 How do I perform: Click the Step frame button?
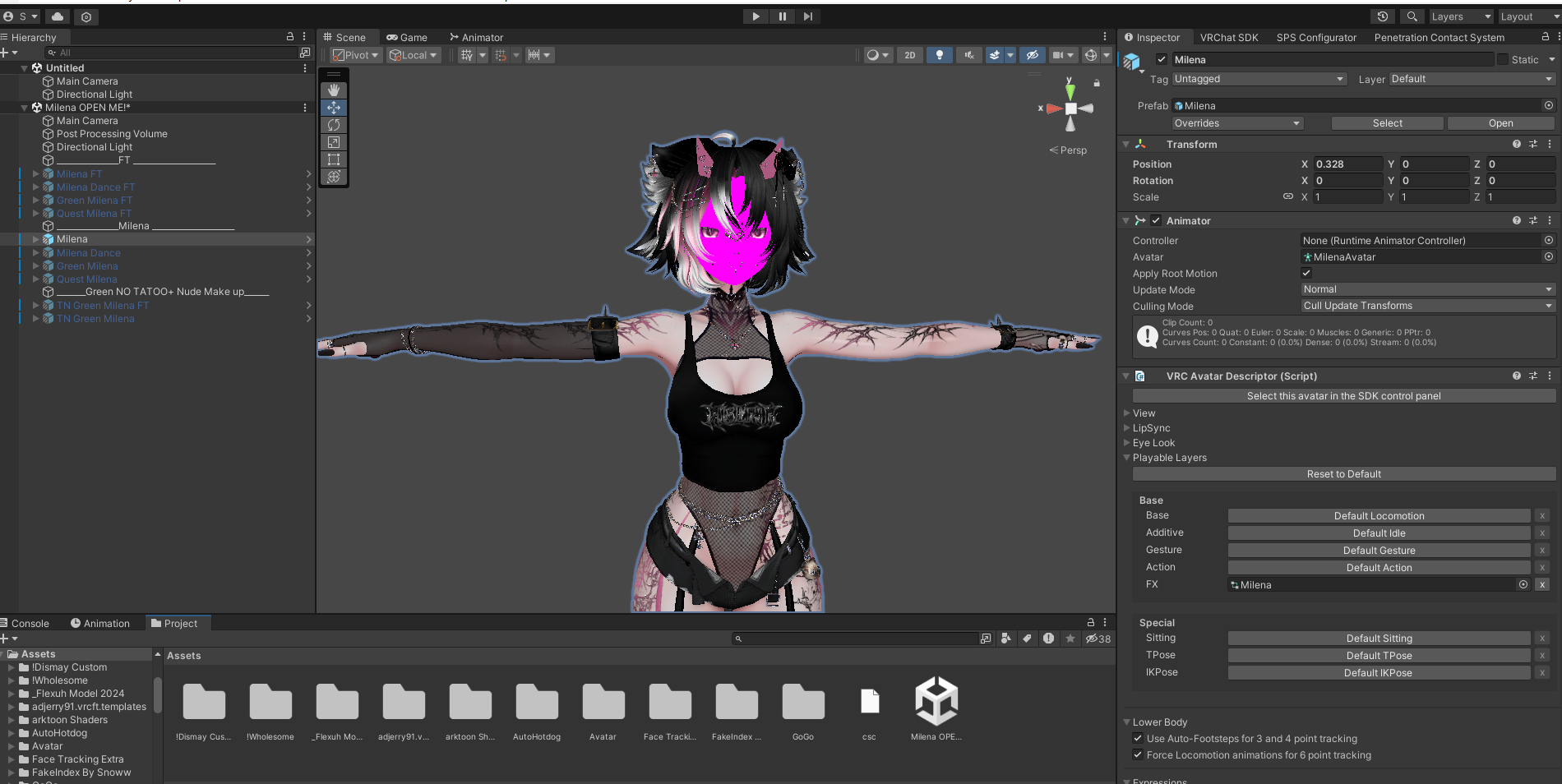click(808, 16)
